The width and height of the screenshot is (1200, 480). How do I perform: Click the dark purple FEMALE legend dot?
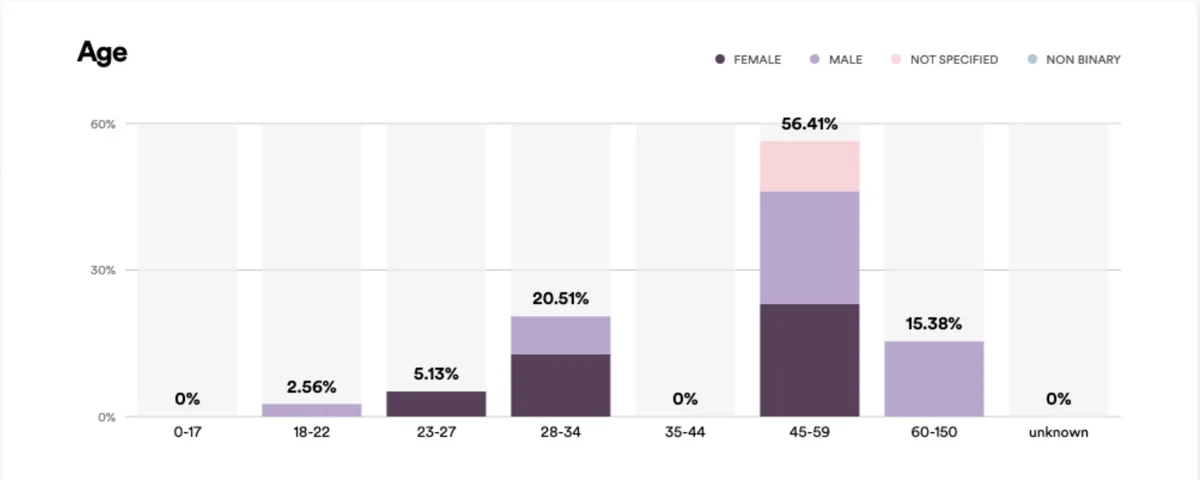[x=720, y=60]
